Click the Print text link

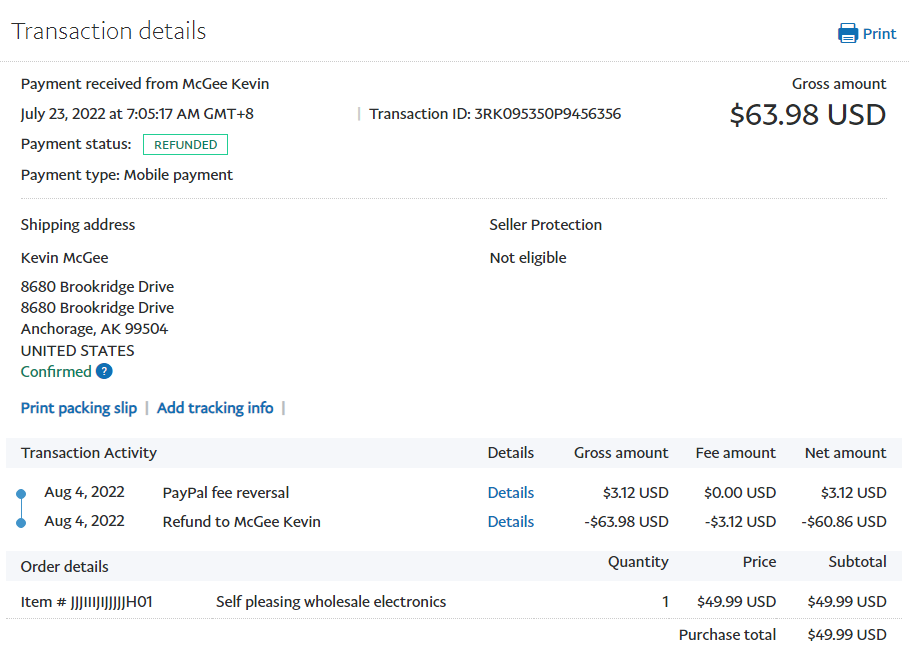tap(879, 33)
